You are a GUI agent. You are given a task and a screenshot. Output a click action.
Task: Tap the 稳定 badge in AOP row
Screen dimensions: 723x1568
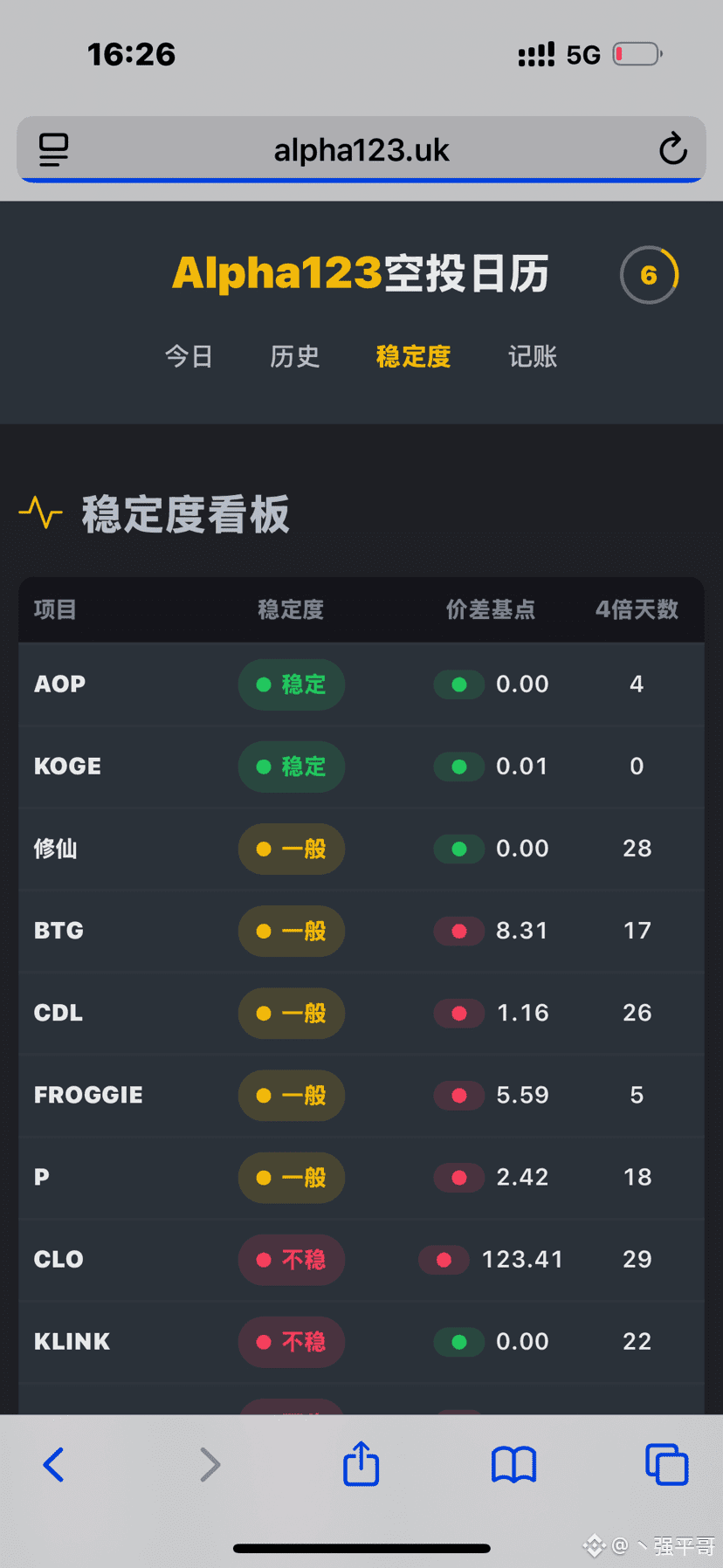click(291, 684)
